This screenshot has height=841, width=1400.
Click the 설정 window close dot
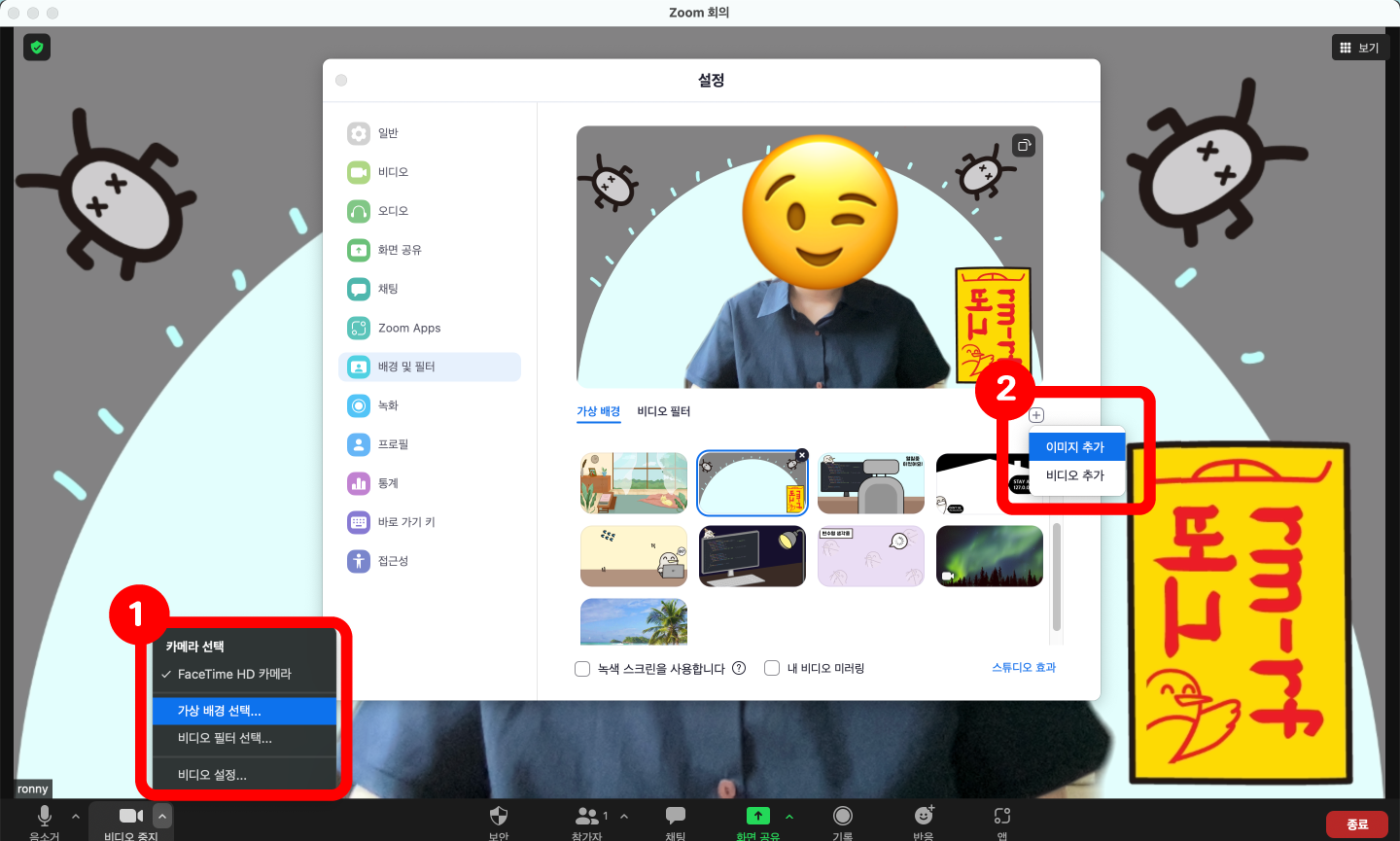341,81
